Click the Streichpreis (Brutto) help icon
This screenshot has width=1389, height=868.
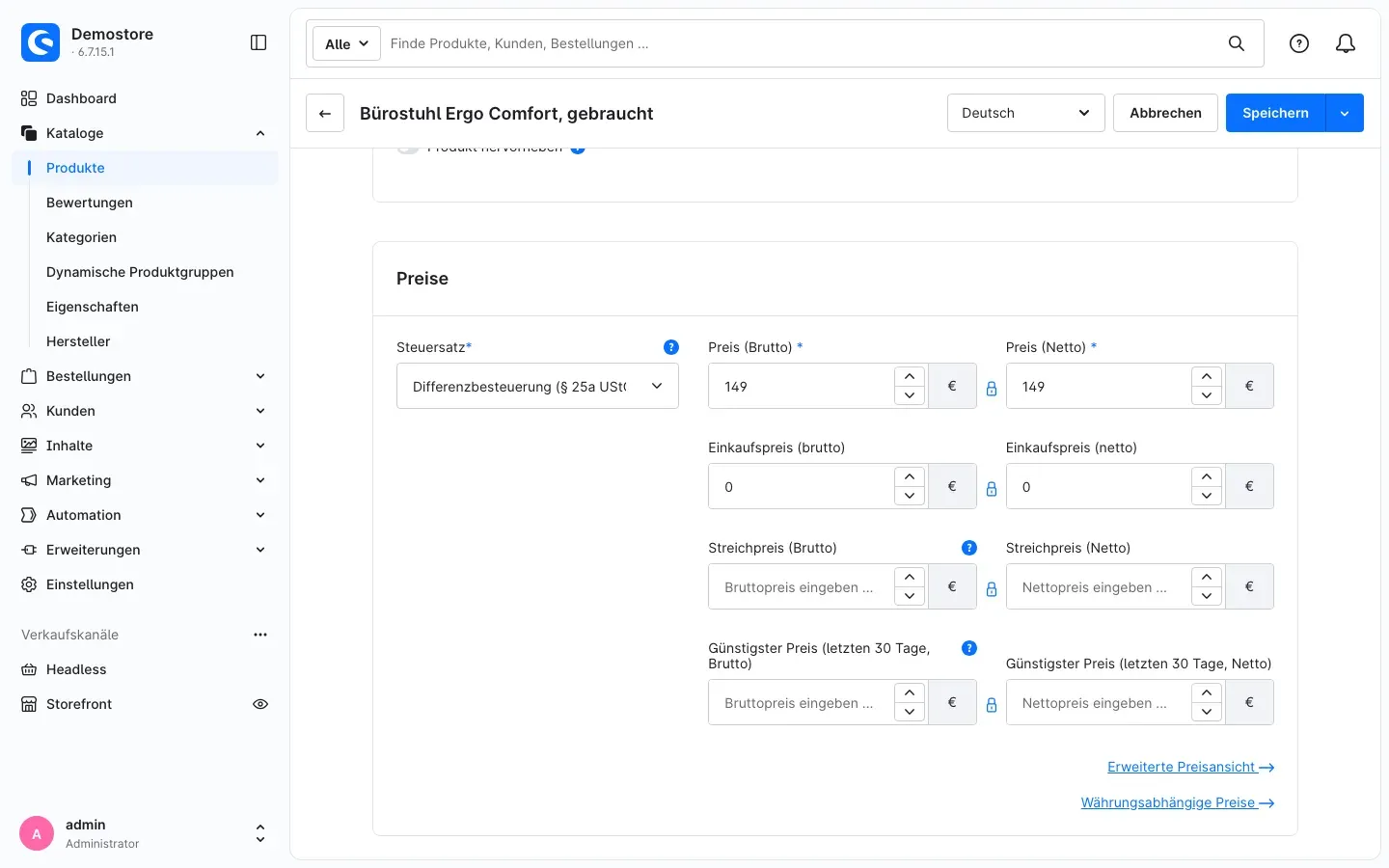969,548
